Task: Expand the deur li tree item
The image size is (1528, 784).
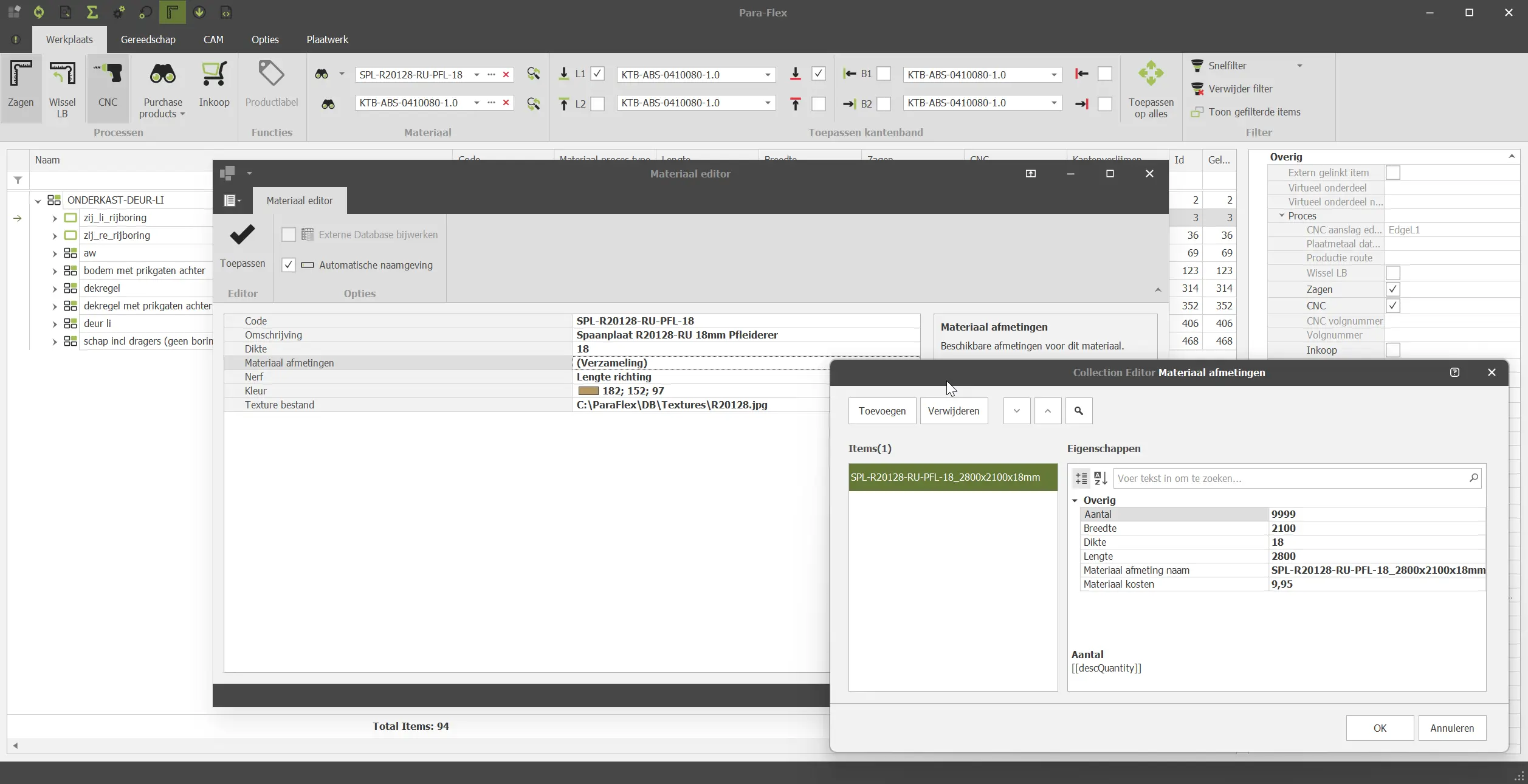Action: click(55, 324)
